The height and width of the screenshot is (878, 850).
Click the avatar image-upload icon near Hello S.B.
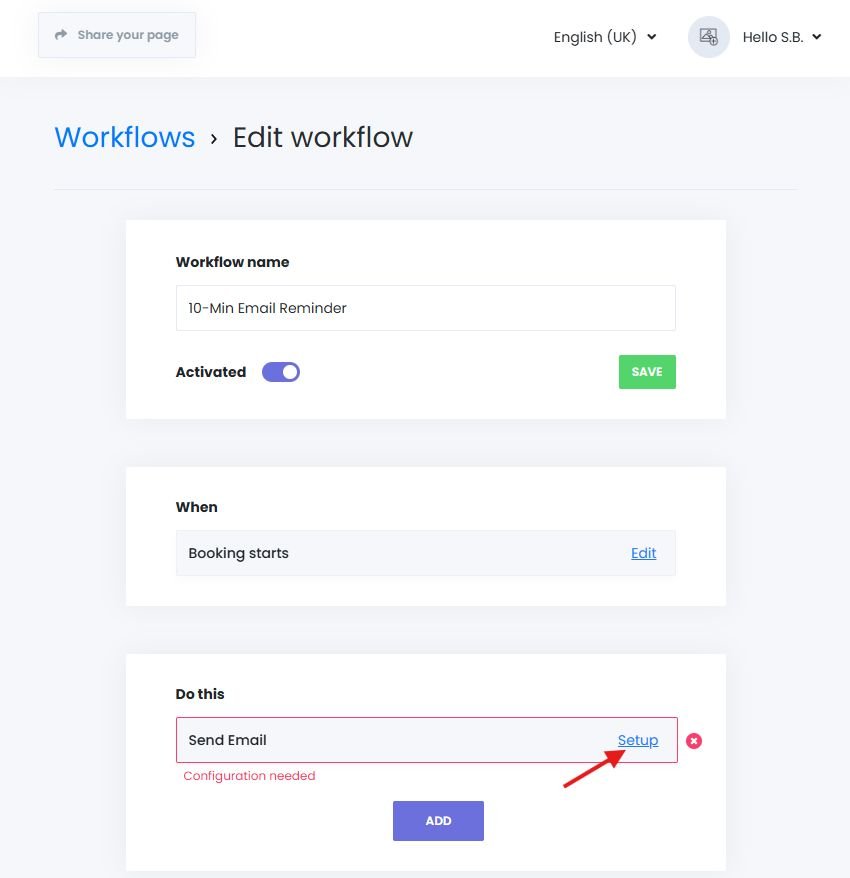point(708,36)
